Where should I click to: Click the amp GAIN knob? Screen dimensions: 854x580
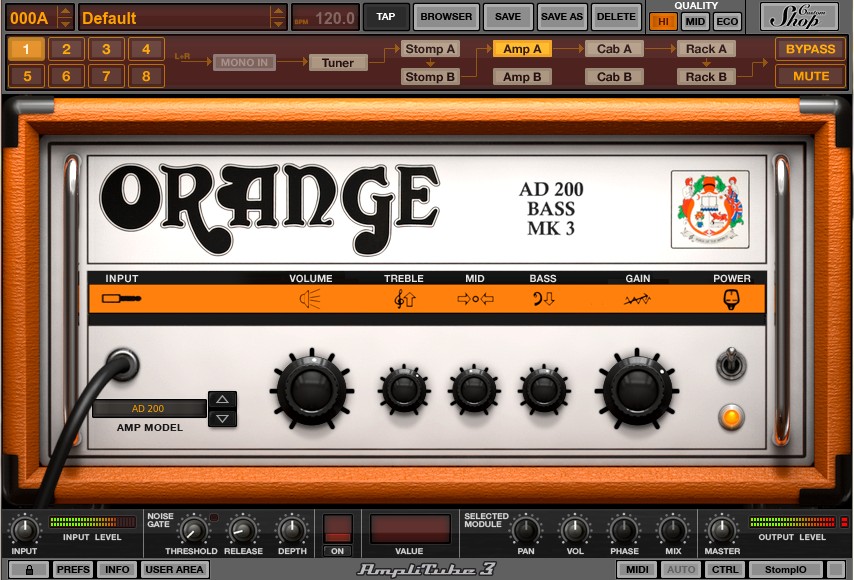[x=637, y=390]
